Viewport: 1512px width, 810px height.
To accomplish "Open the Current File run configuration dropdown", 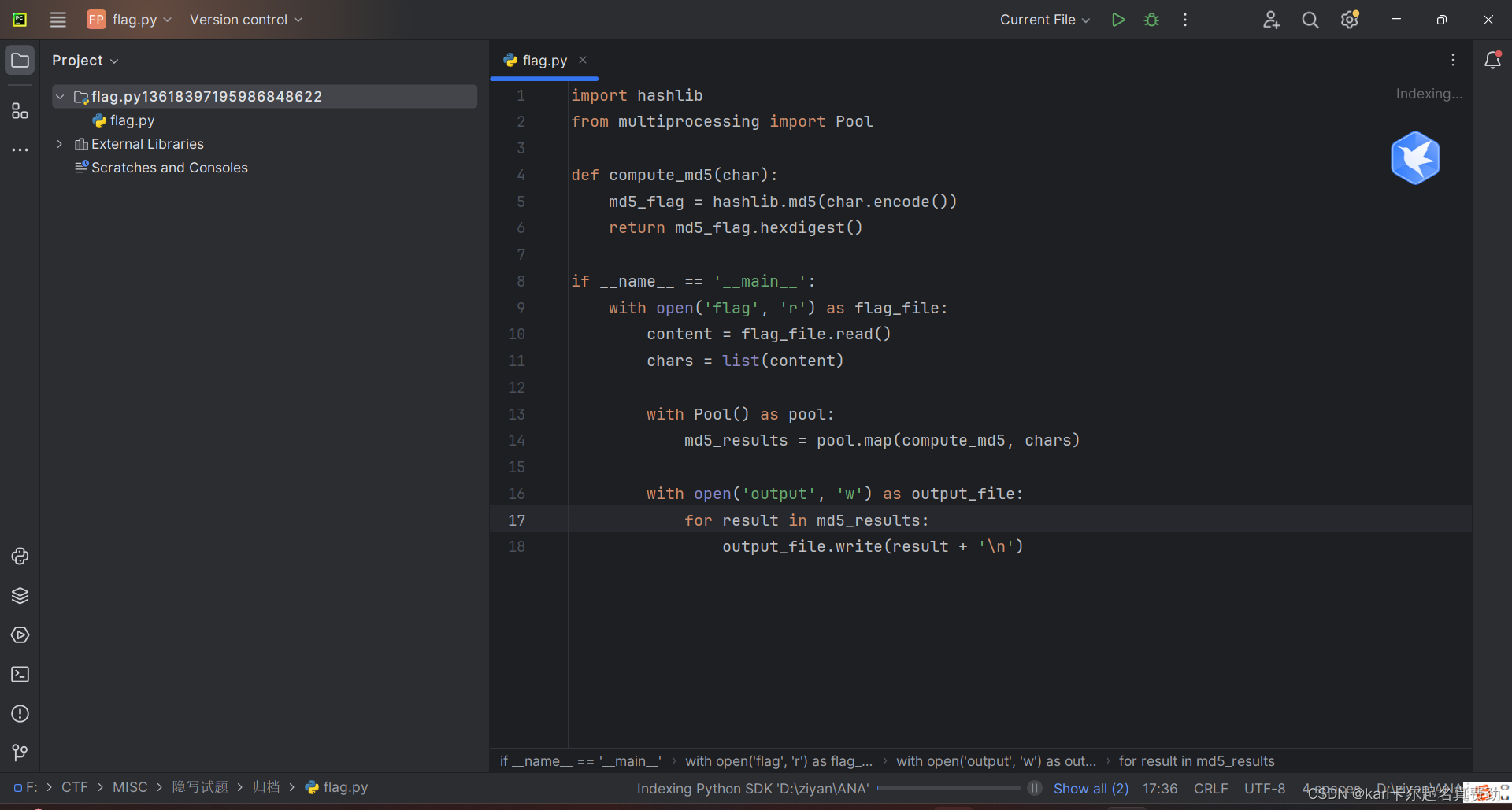I will [x=1043, y=19].
